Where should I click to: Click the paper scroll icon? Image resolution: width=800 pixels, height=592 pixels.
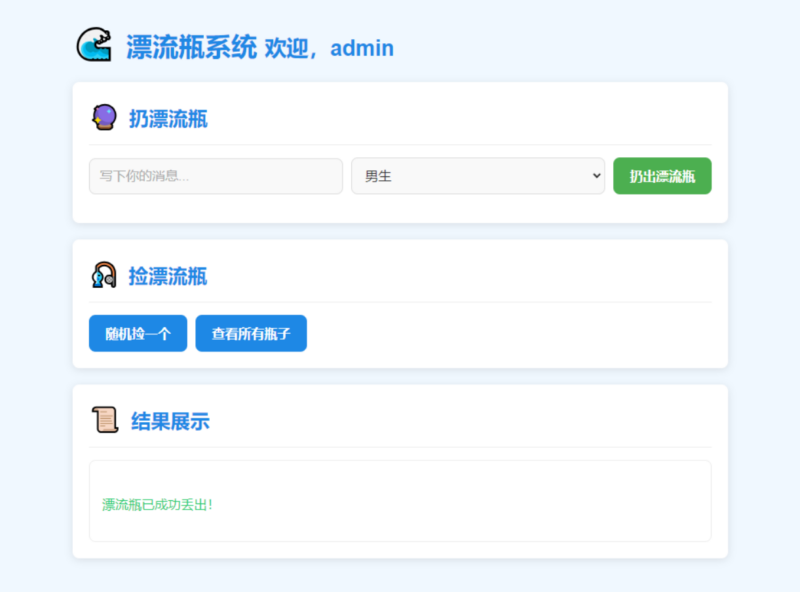tap(104, 420)
